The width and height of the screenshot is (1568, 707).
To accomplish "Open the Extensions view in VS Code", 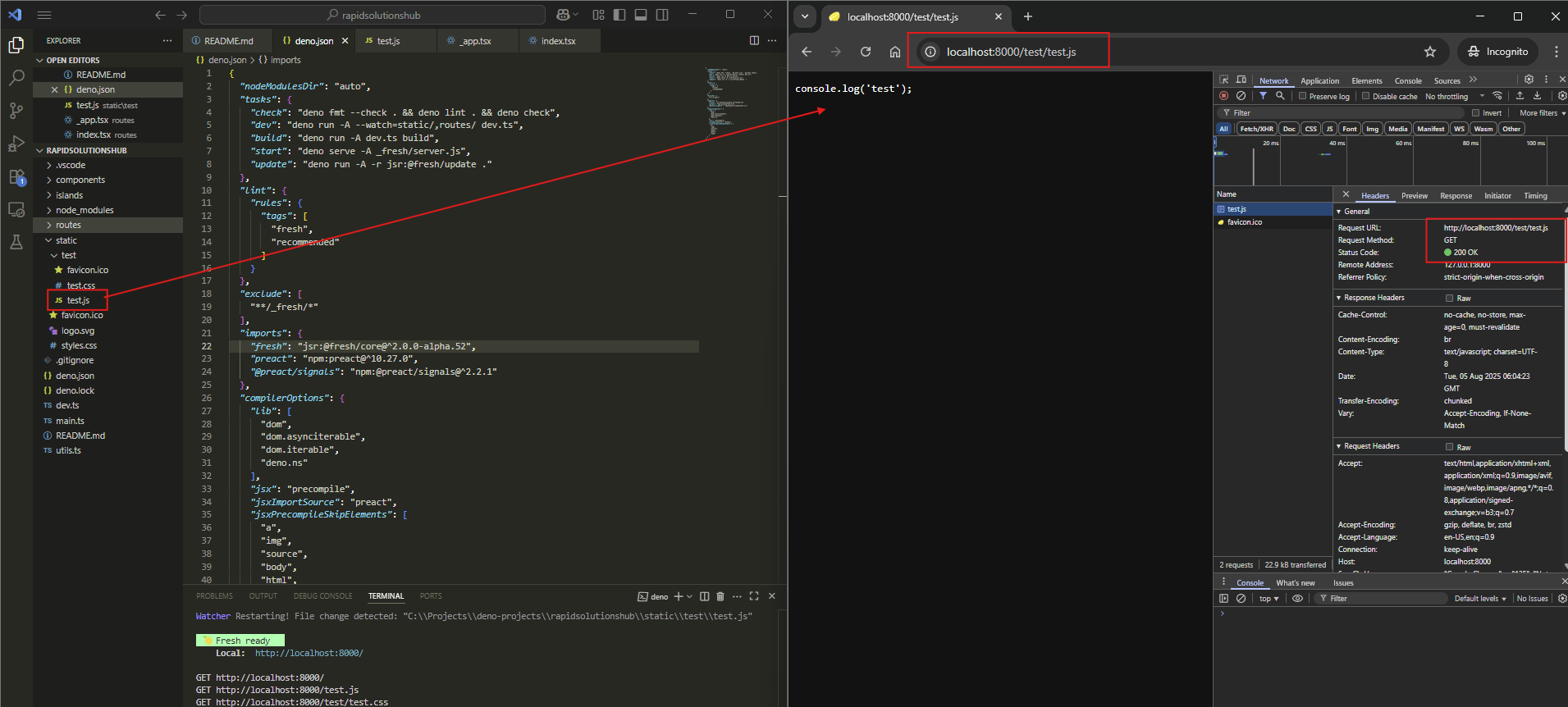I will (x=16, y=177).
